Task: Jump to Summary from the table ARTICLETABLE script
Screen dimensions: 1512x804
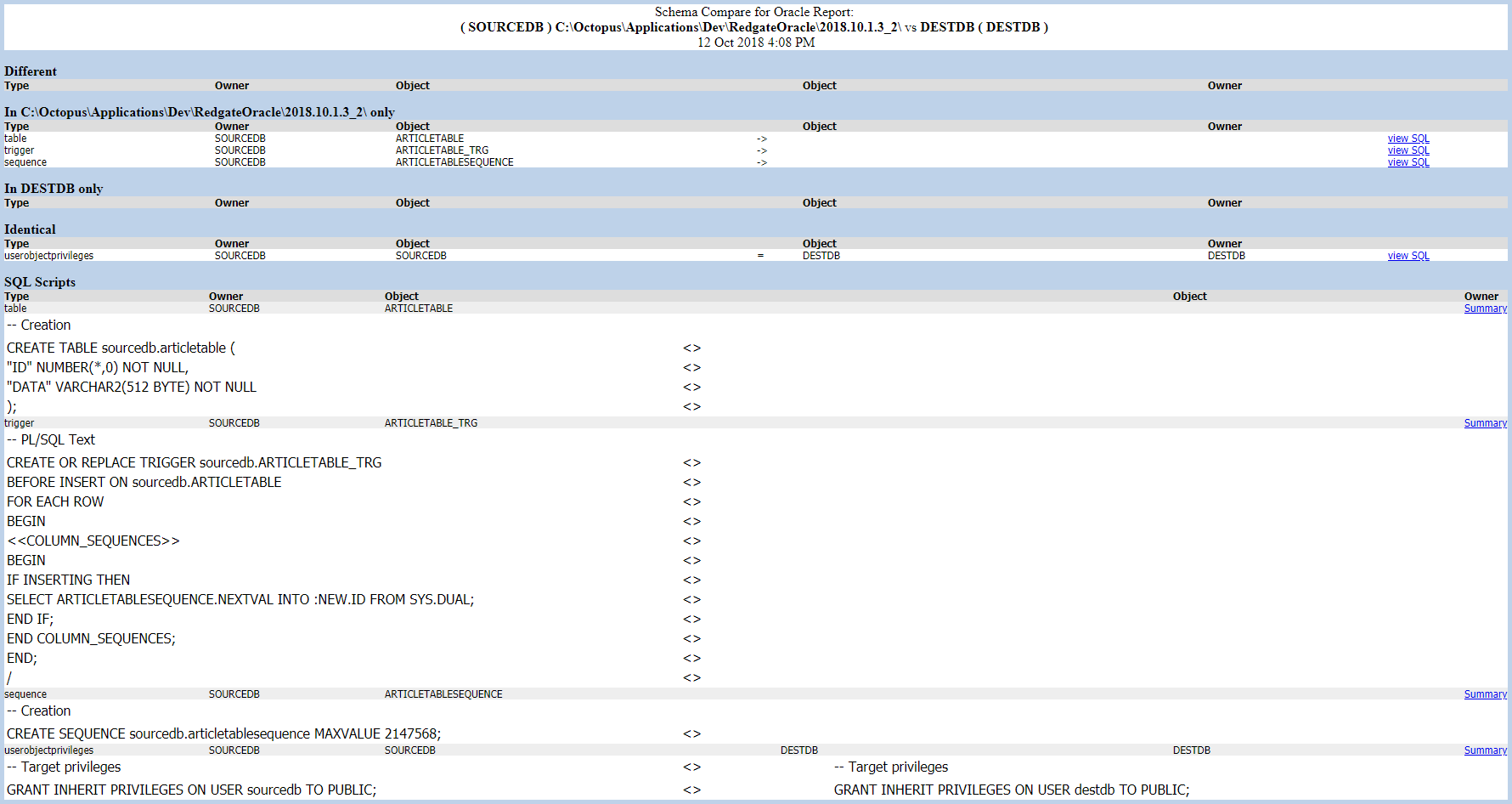Action: pos(1485,309)
